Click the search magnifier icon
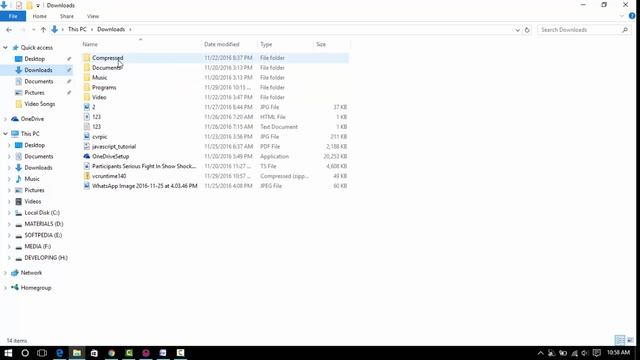The image size is (640, 360). tap(625, 30)
